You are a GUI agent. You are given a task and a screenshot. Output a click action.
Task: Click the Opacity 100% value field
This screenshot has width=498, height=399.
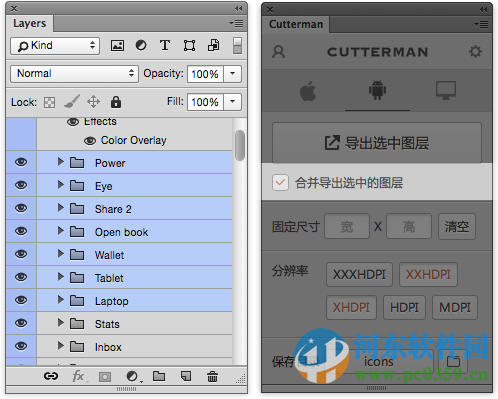205,74
